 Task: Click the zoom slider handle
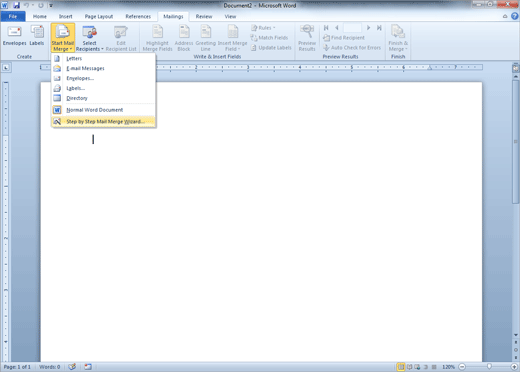tap(489, 367)
